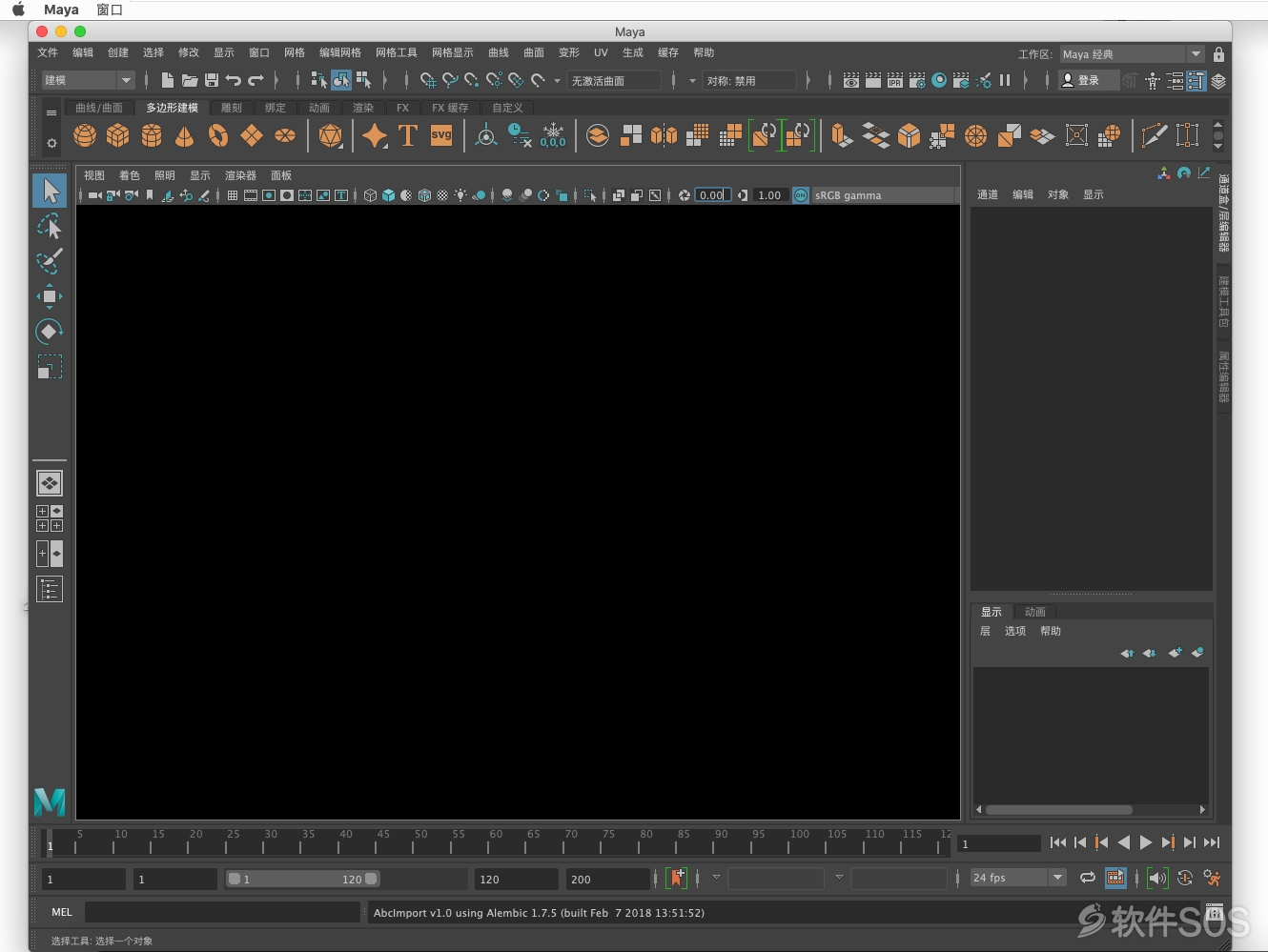The height and width of the screenshot is (952, 1268).
Task: Create a polygon cylinder from the shelf
Action: [x=152, y=135]
